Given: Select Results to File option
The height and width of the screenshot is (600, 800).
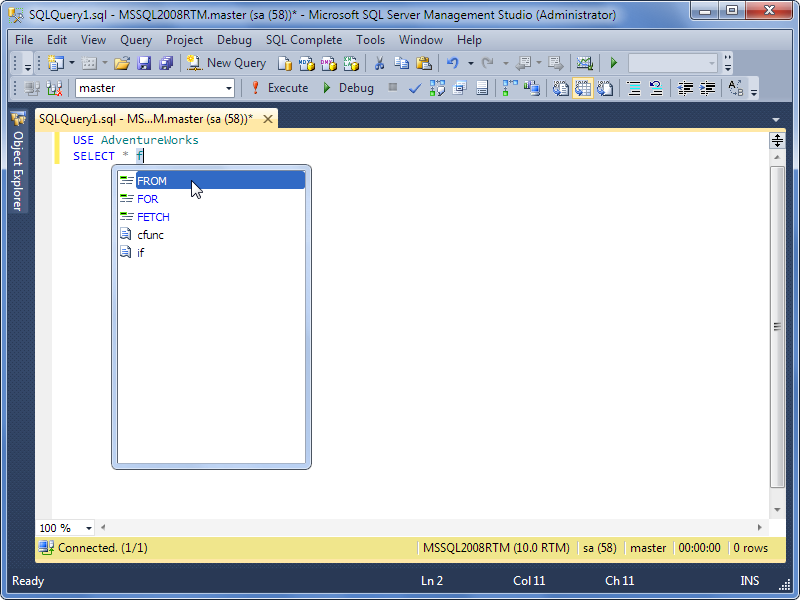Looking at the screenshot, I should 605,88.
